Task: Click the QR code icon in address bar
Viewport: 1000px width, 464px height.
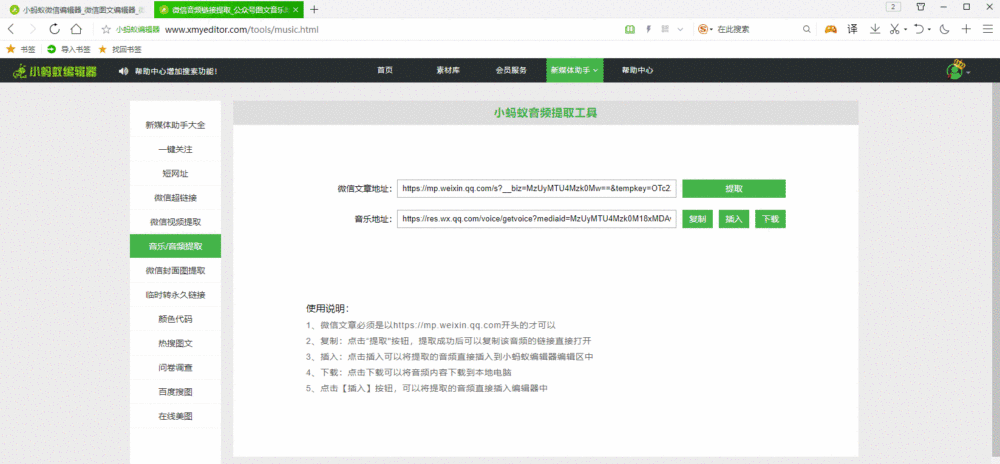Action: pyautogui.click(x=665, y=29)
